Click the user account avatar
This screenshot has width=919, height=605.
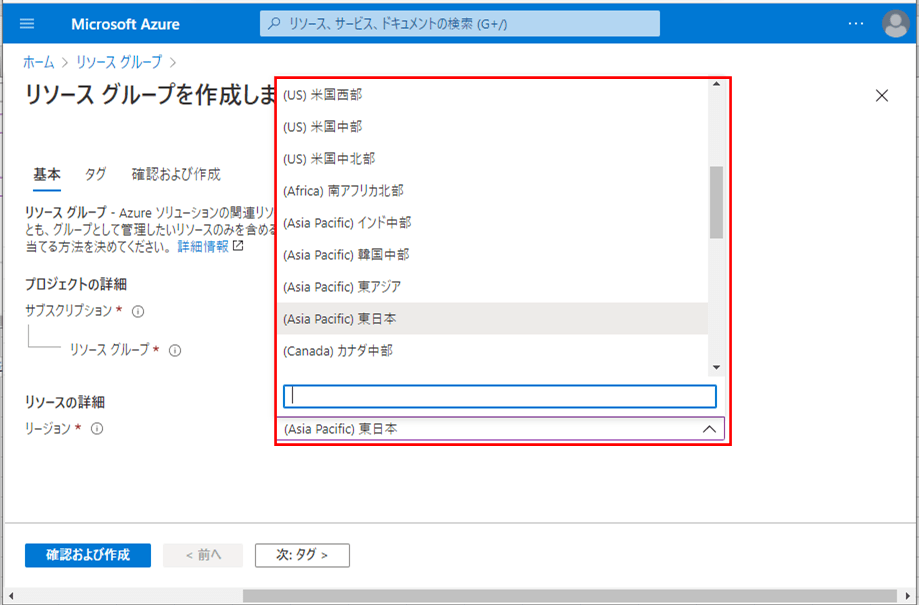coord(895,23)
